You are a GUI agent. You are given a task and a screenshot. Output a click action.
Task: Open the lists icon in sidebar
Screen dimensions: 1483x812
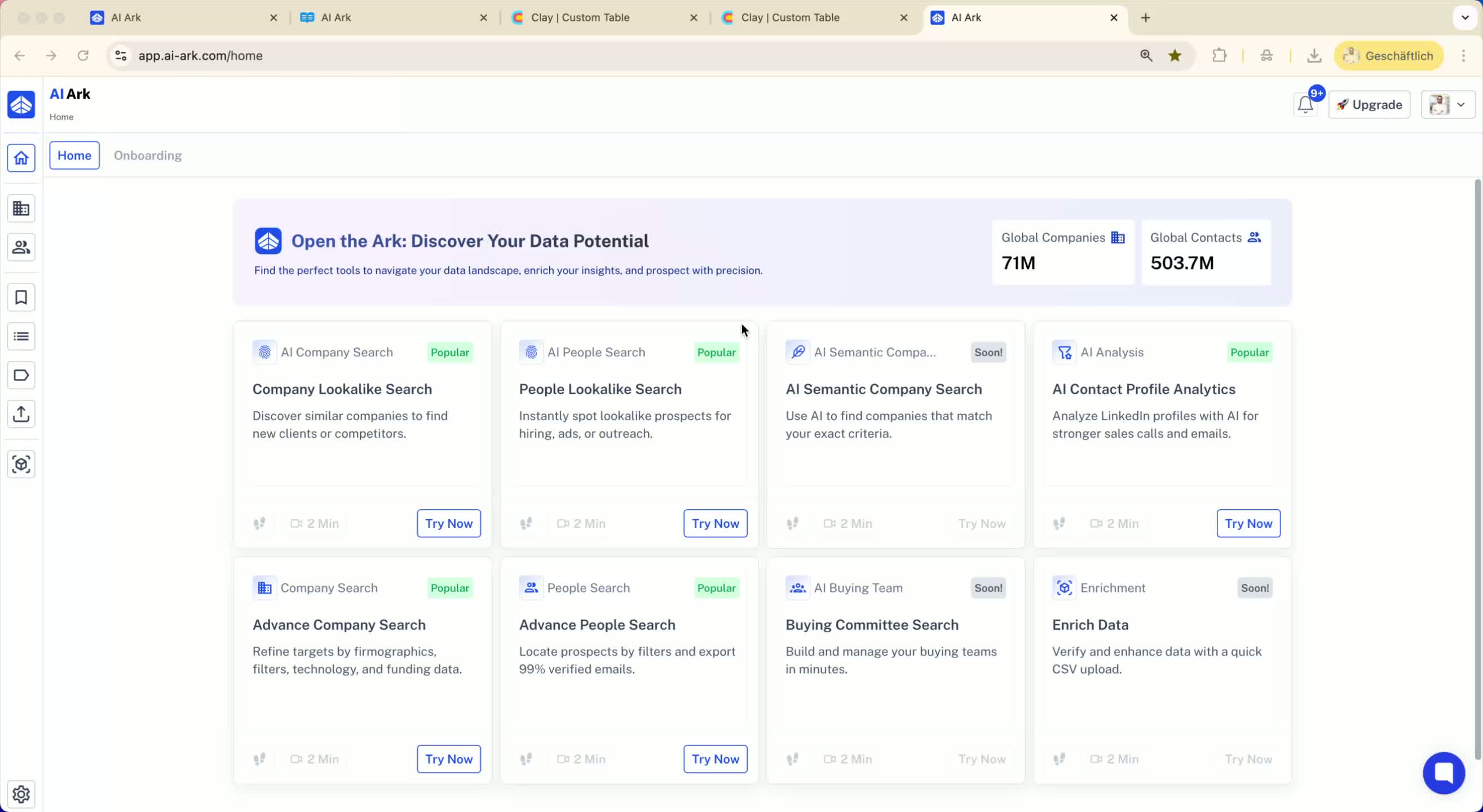click(21, 336)
